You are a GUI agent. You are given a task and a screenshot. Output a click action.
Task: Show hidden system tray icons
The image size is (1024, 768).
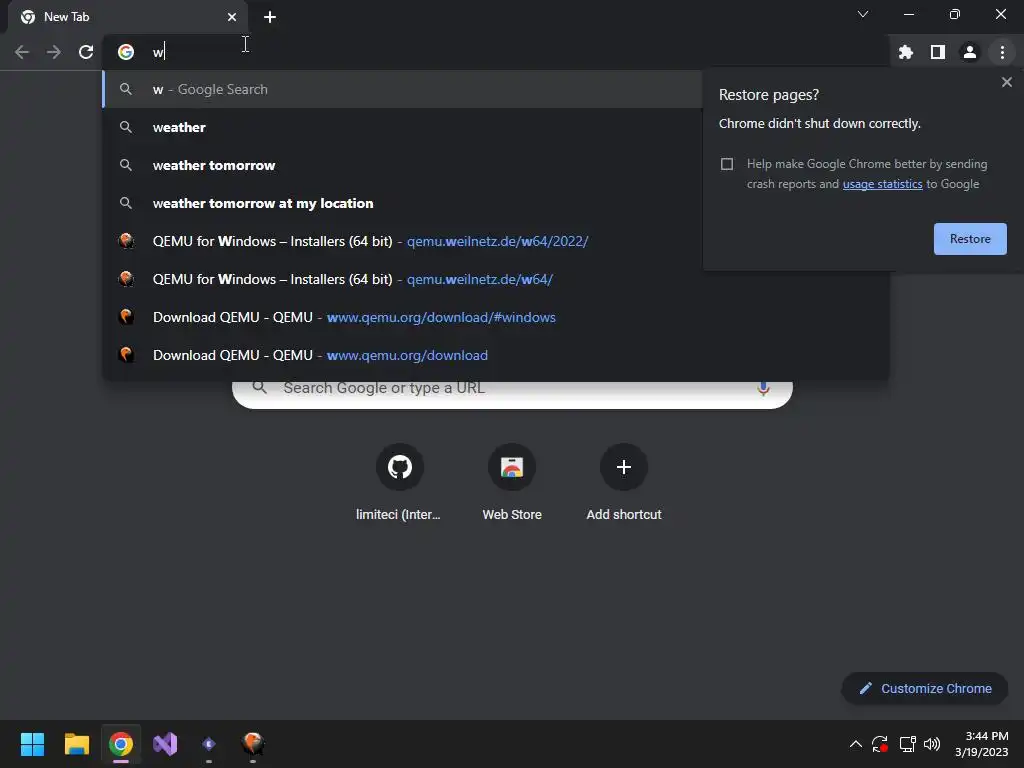tap(856, 744)
